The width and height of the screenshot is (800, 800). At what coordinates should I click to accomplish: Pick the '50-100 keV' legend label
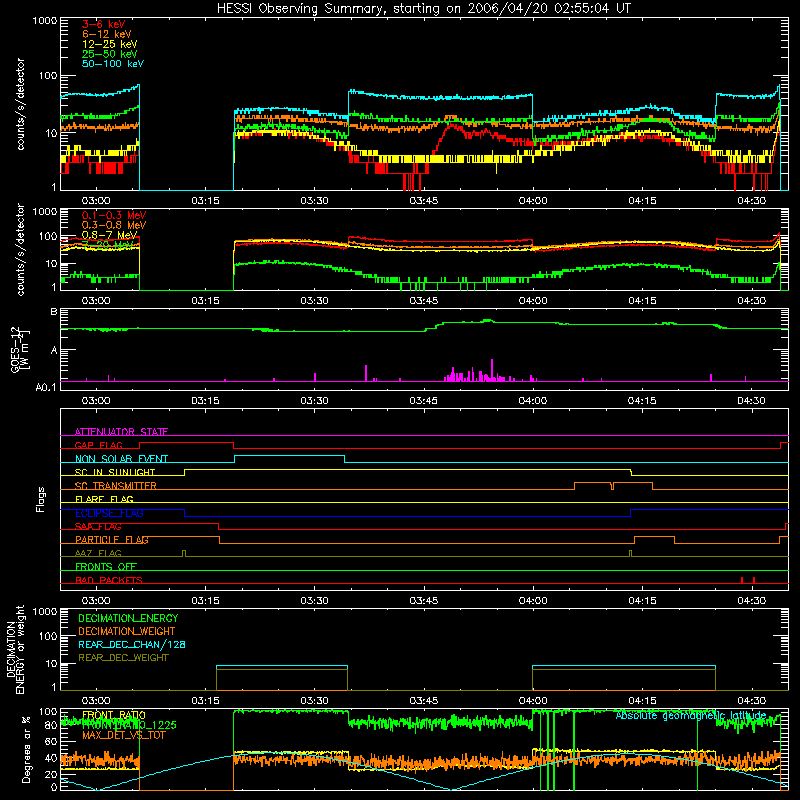[x=113, y=64]
